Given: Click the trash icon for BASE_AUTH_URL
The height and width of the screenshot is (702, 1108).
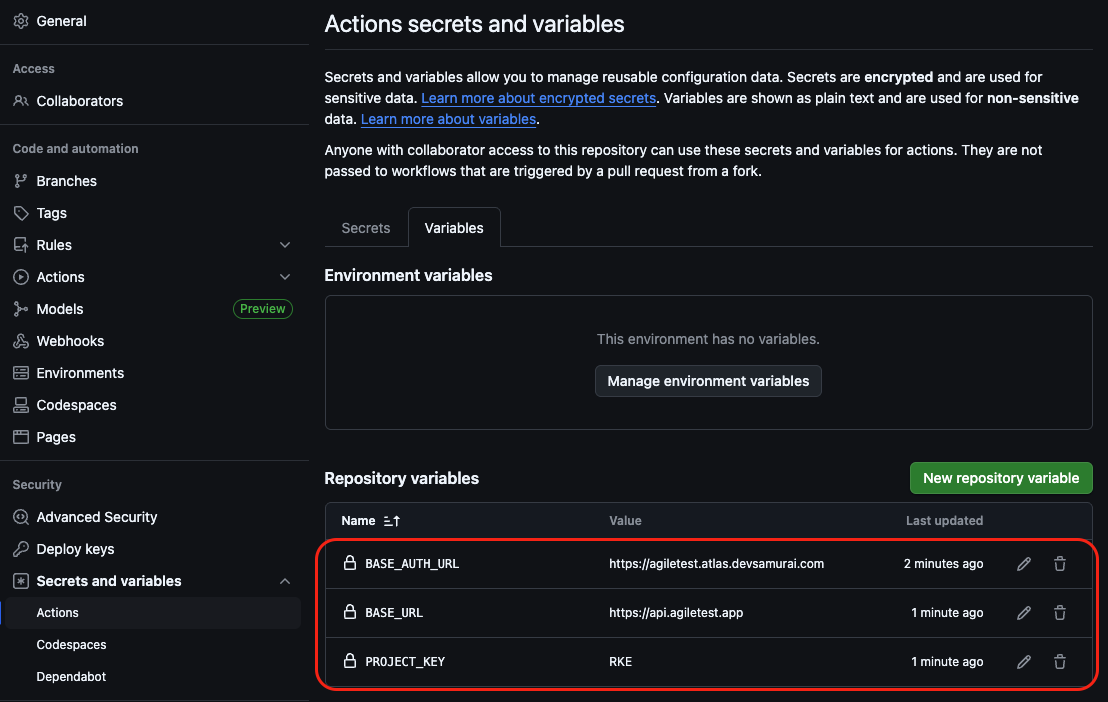Looking at the screenshot, I should 1060,564.
